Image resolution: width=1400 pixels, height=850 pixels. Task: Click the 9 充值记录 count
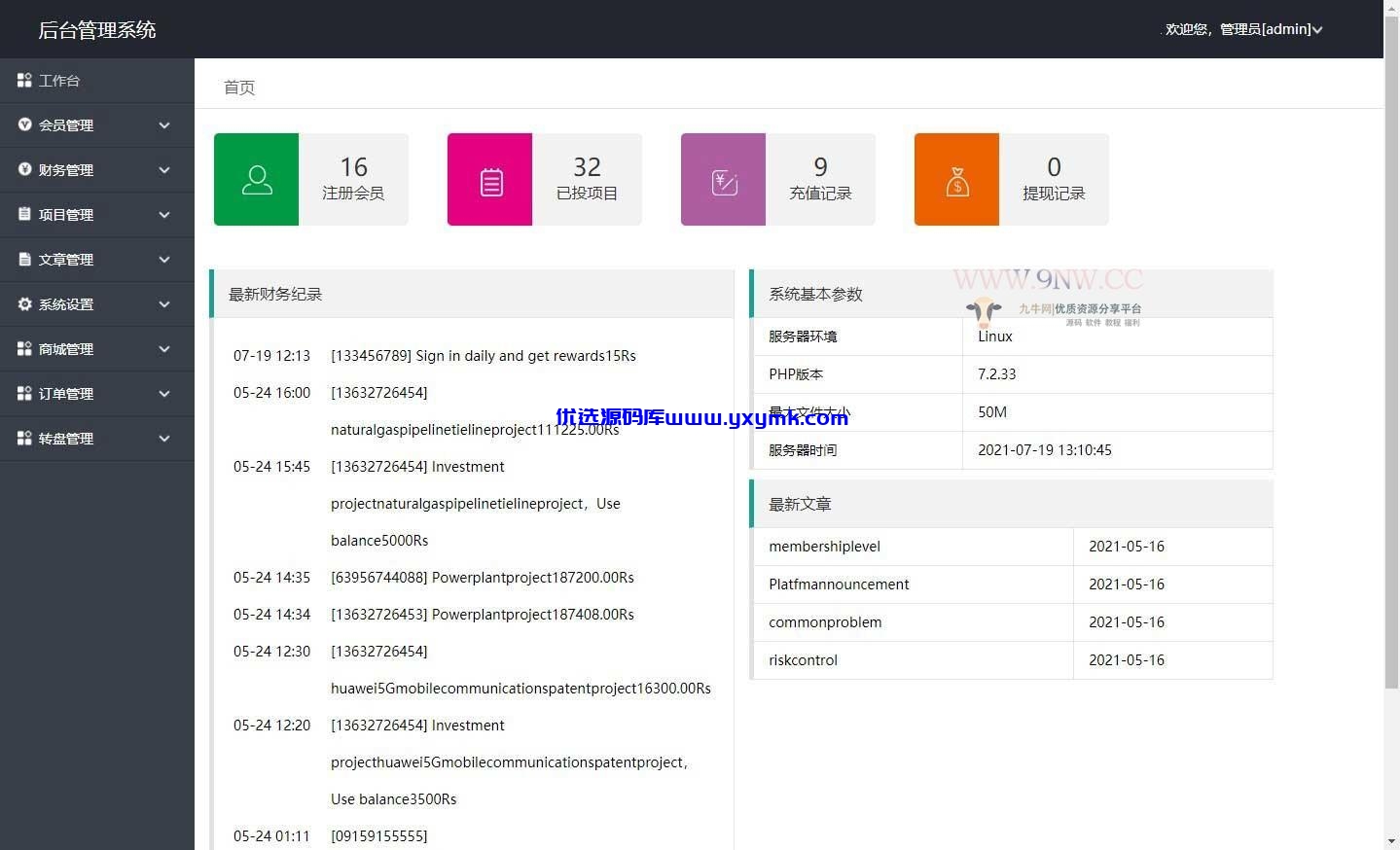[820, 167]
